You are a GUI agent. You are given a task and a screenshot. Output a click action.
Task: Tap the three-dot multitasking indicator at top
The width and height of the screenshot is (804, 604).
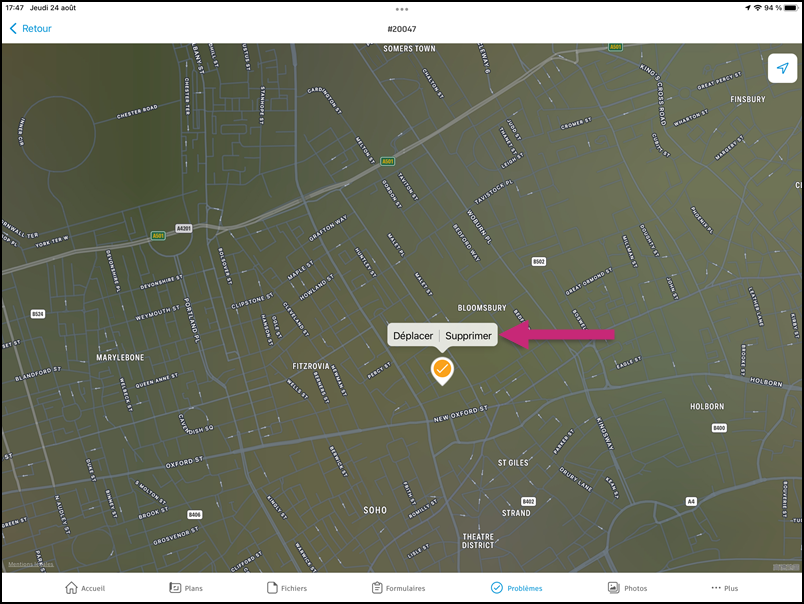point(402,9)
